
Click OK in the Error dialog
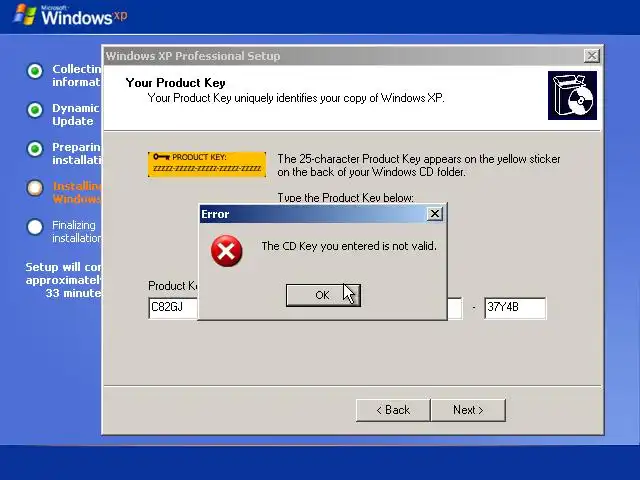click(x=323, y=295)
